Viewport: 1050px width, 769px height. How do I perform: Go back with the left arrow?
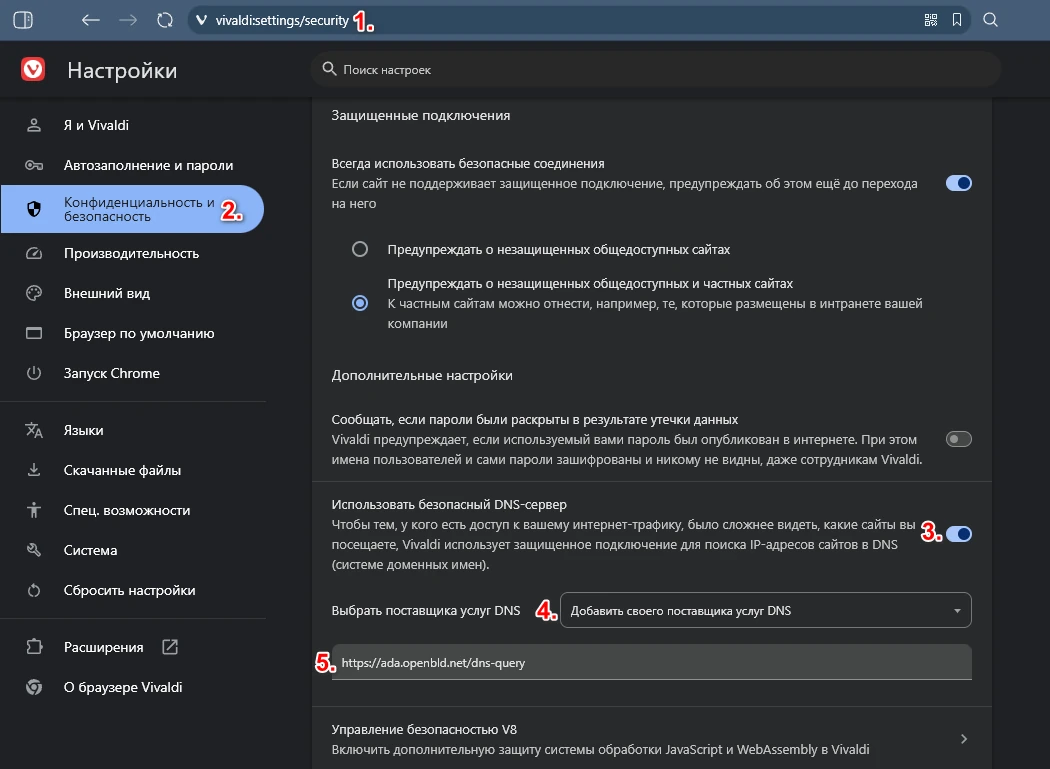(90, 20)
